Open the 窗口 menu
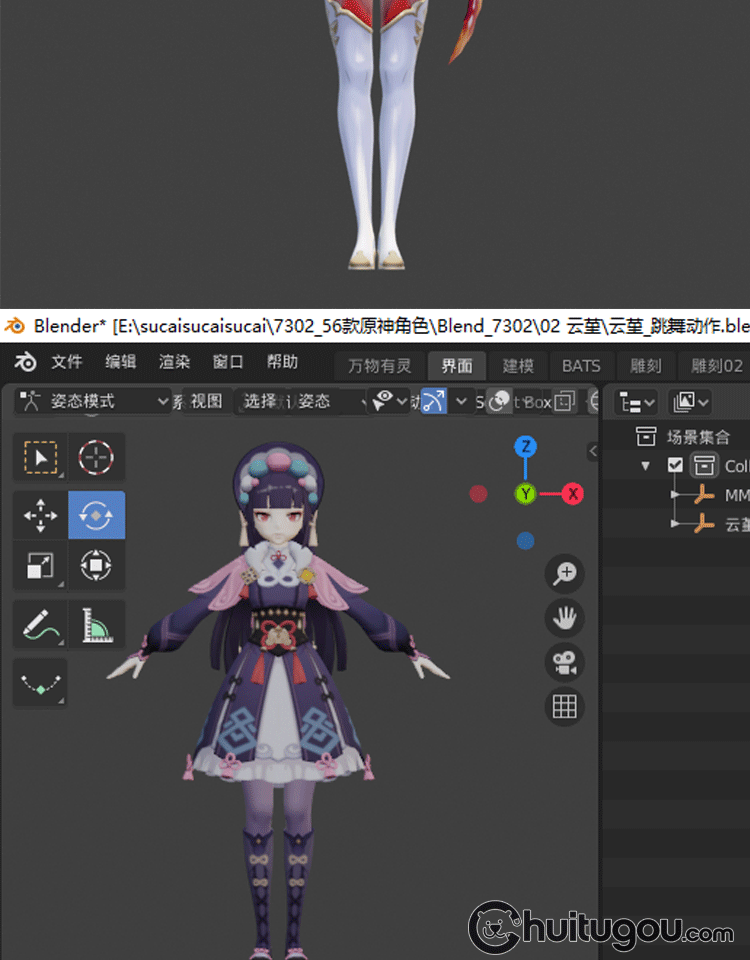Viewport: 750px width, 960px height. [x=228, y=362]
